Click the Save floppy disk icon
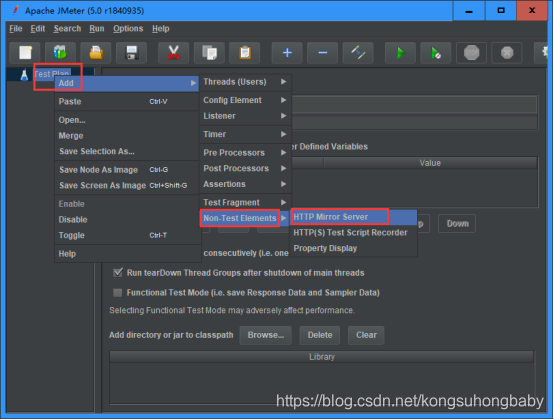 coord(131,53)
